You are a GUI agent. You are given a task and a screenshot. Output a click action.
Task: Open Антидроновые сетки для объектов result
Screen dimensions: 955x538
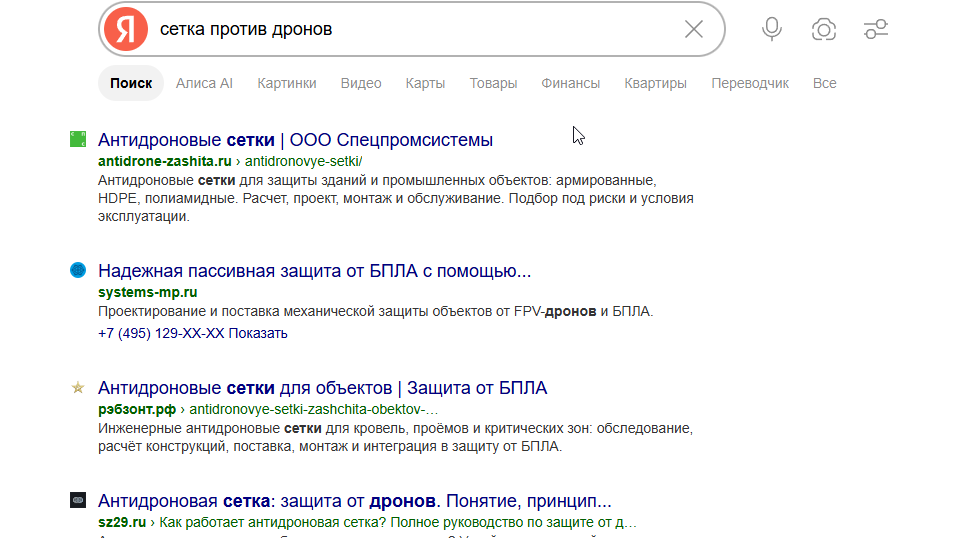pyautogui.click(x=322, y=388)
